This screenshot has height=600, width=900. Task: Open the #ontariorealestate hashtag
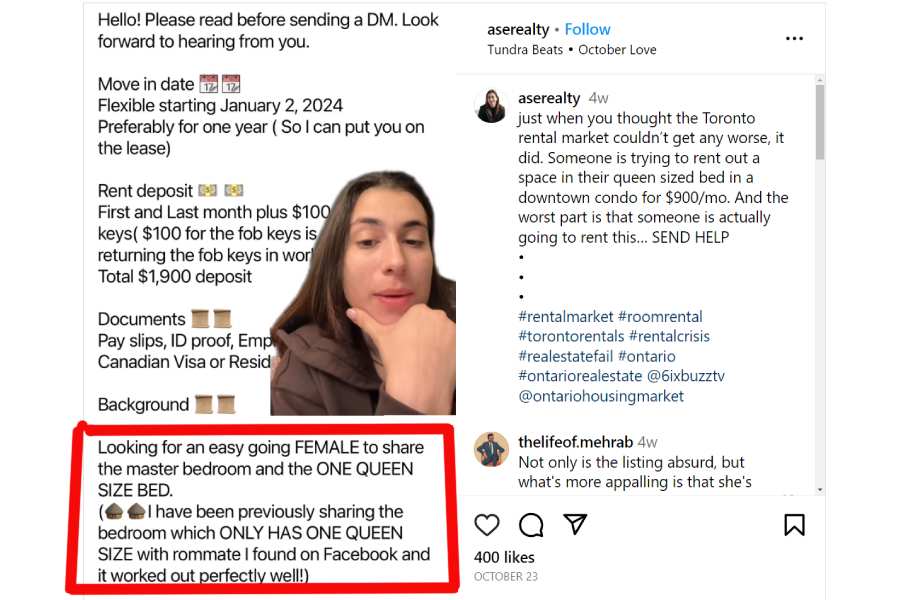coord(580,376)
